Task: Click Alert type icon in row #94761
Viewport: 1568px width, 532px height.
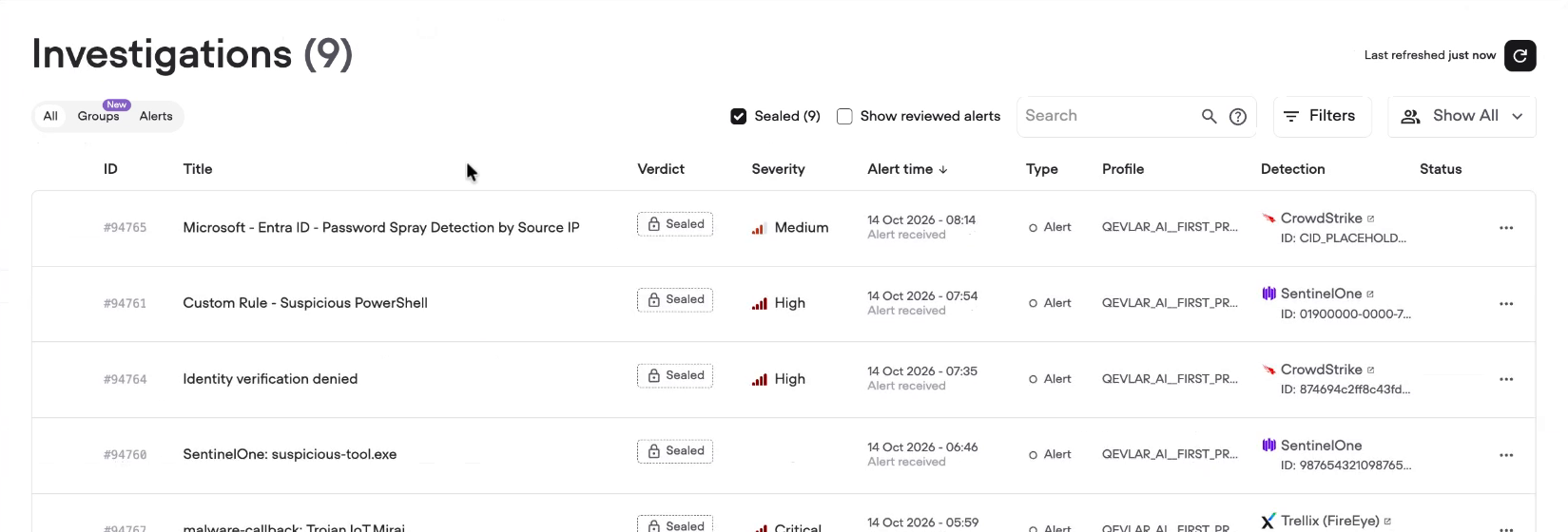Action: (x=1033, y=303)
